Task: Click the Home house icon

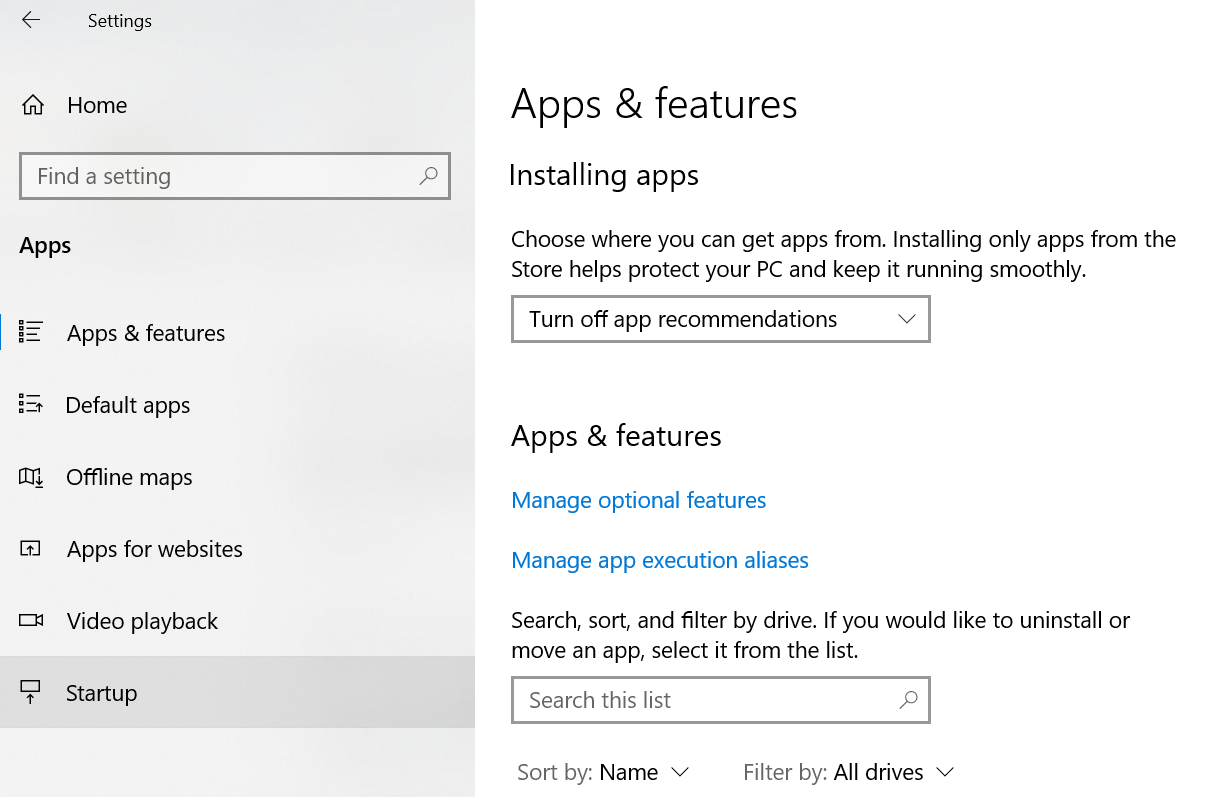Action: (32, 105)
